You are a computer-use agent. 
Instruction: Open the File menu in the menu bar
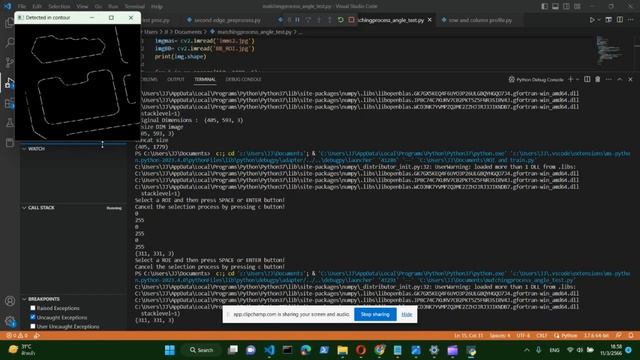coord(22,6)
